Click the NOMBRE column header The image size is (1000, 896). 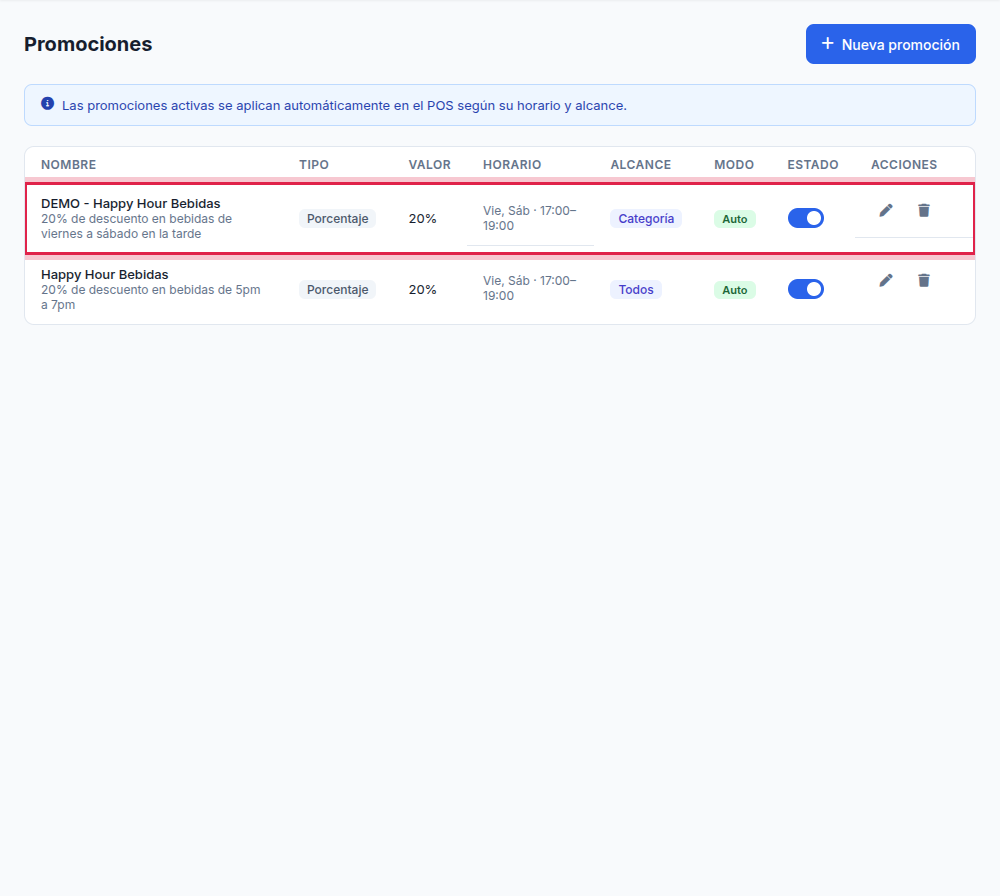(69, 165)
